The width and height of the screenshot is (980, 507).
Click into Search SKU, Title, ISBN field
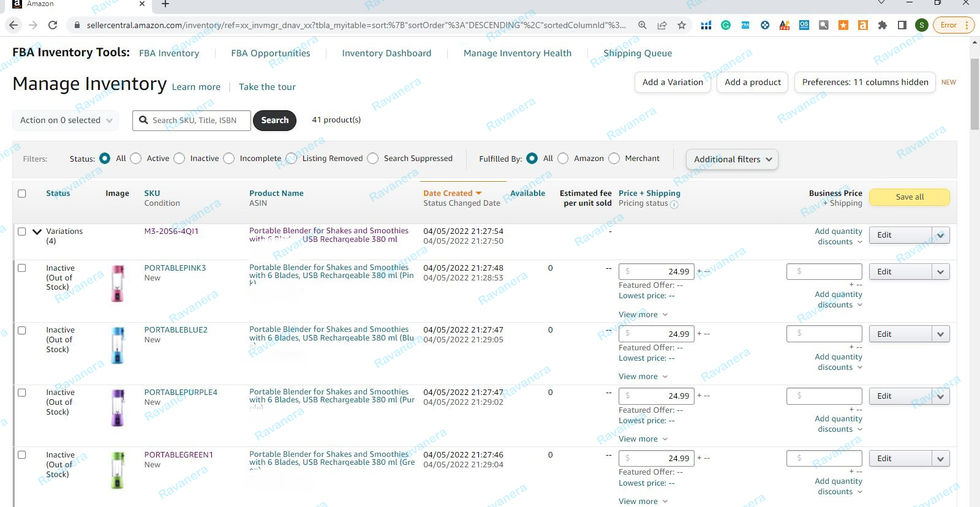191,121
